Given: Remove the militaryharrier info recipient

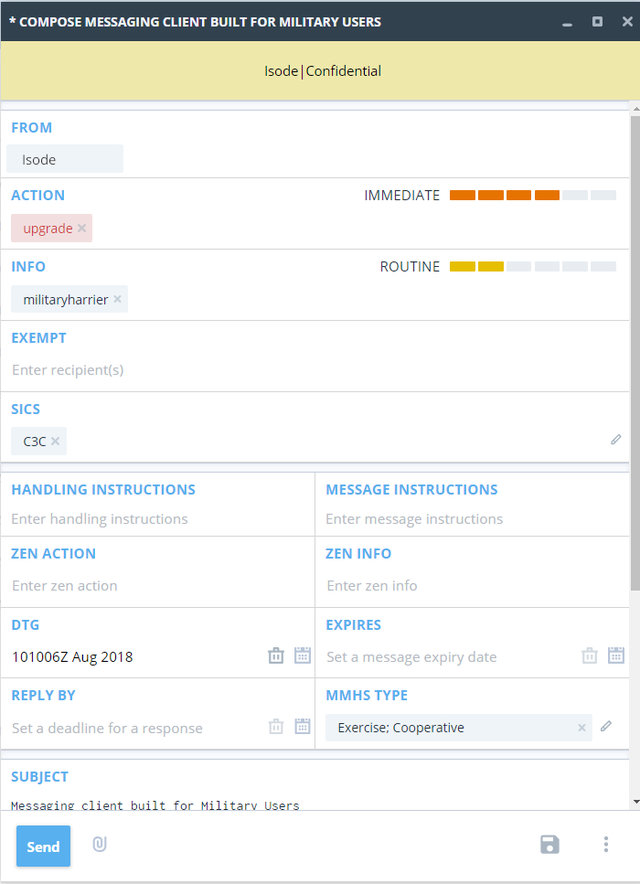Looking at the screenshot, I should (117, 299).
